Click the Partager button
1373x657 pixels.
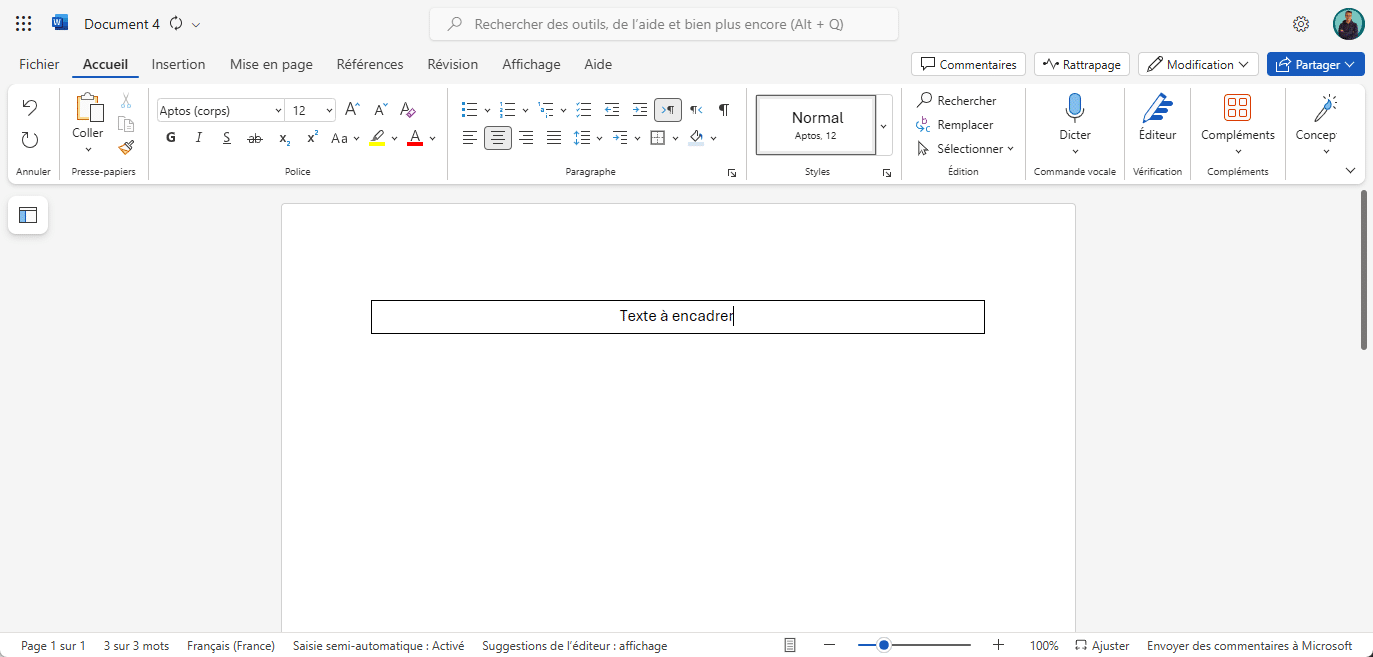[1315, 63]
